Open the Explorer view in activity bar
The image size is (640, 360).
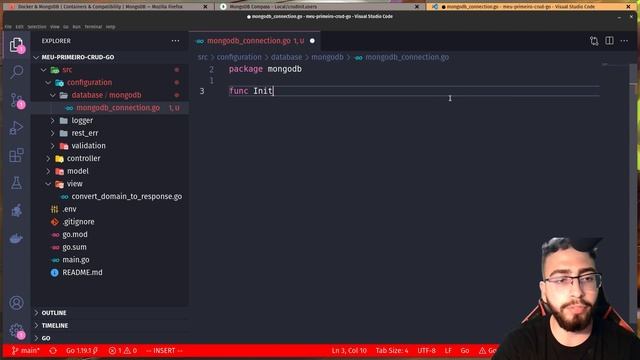coord(16,44)
